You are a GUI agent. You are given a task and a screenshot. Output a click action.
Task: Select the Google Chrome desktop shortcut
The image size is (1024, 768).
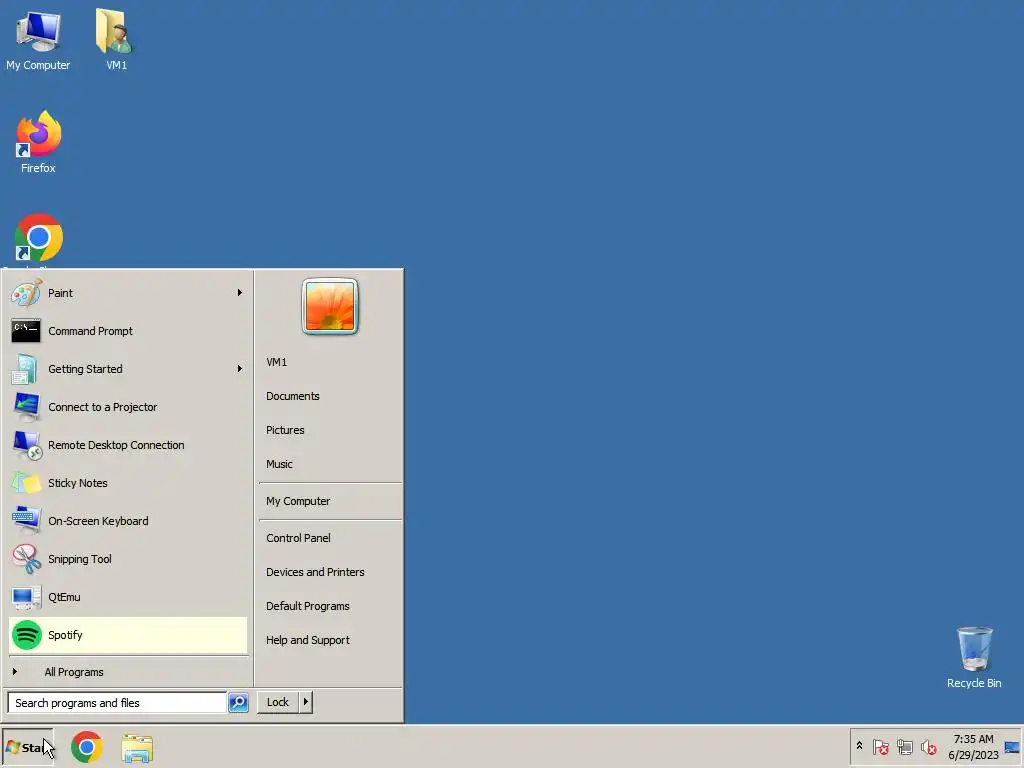click(x=38, y=240)
